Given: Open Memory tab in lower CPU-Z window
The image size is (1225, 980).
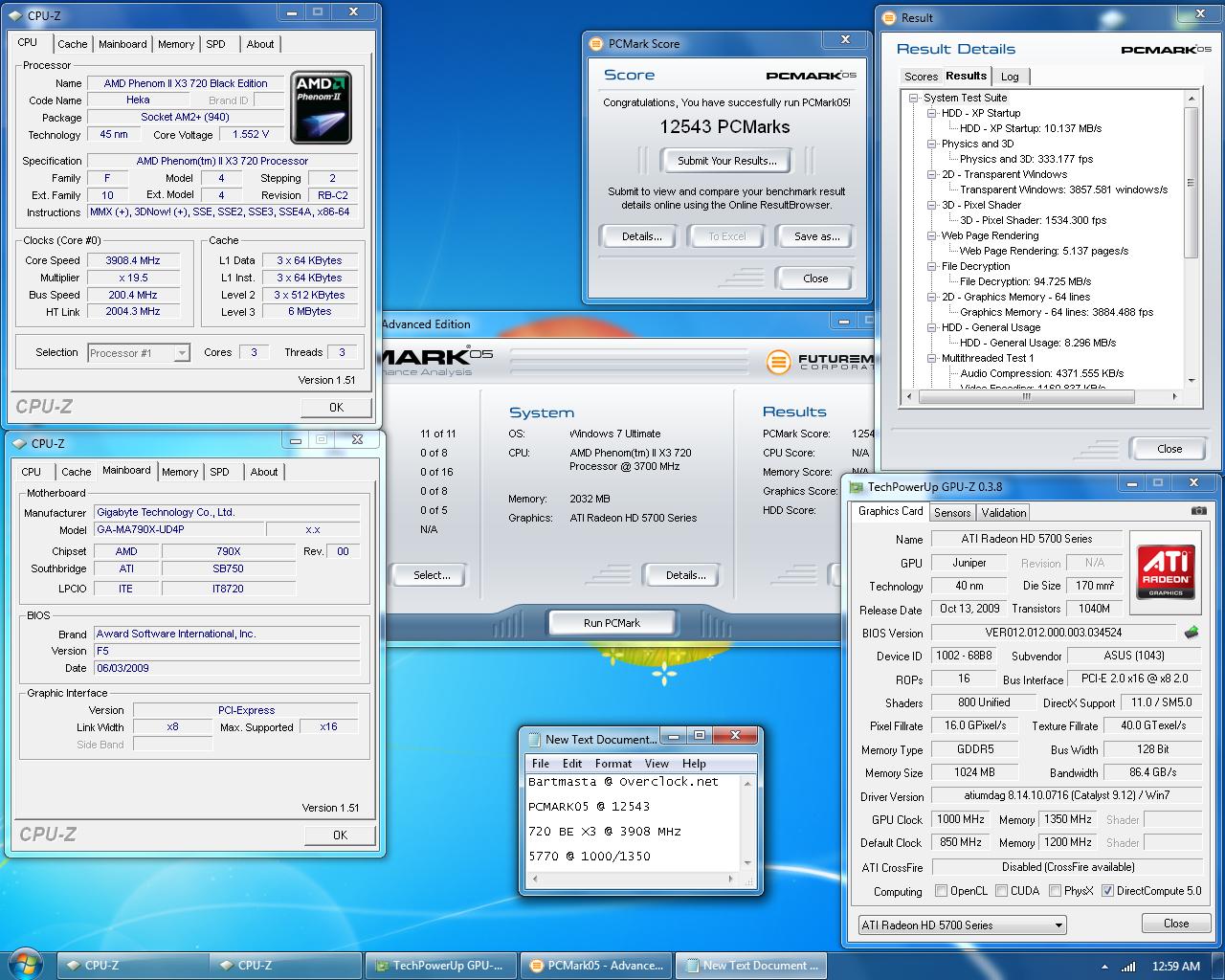Looking at the screenshot, I should click(x=180, y=472).
